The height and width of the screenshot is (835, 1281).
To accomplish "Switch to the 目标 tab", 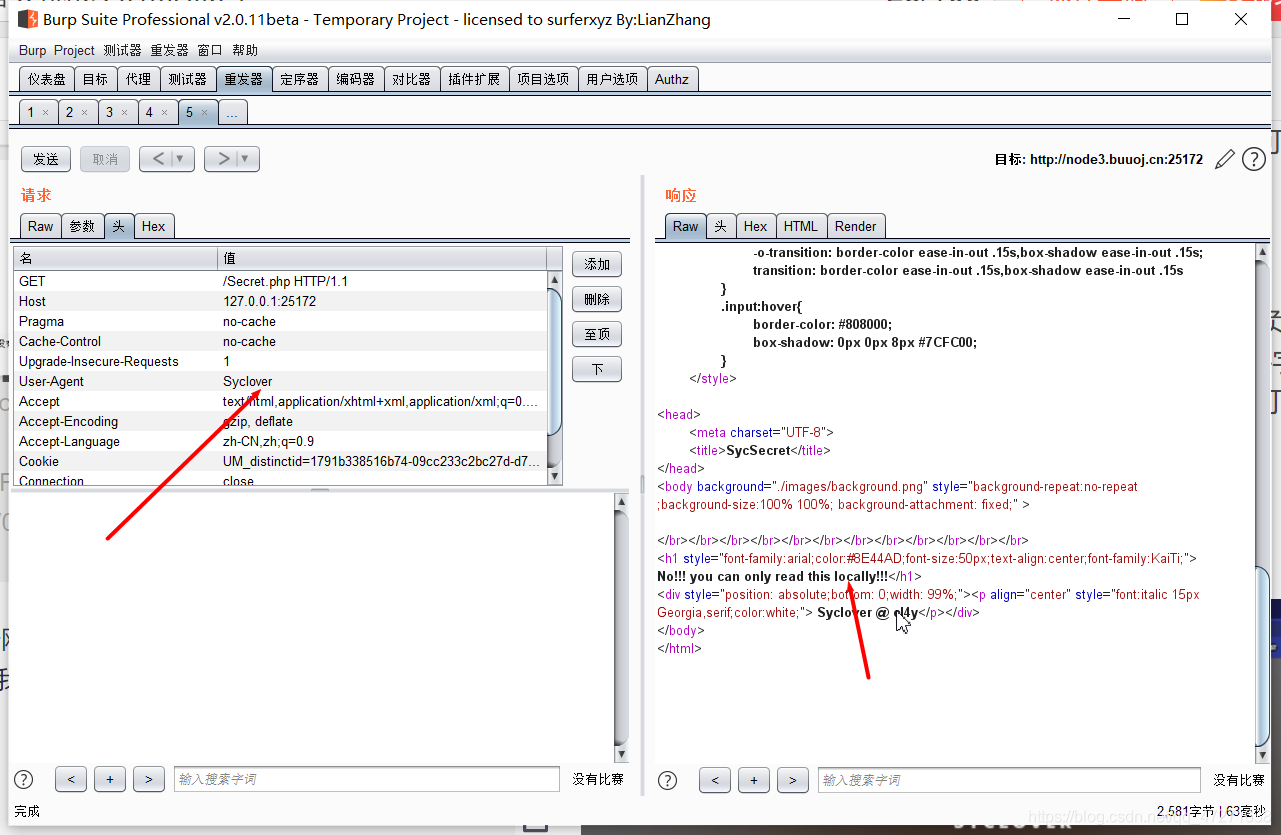I will (x=95, y=79).
